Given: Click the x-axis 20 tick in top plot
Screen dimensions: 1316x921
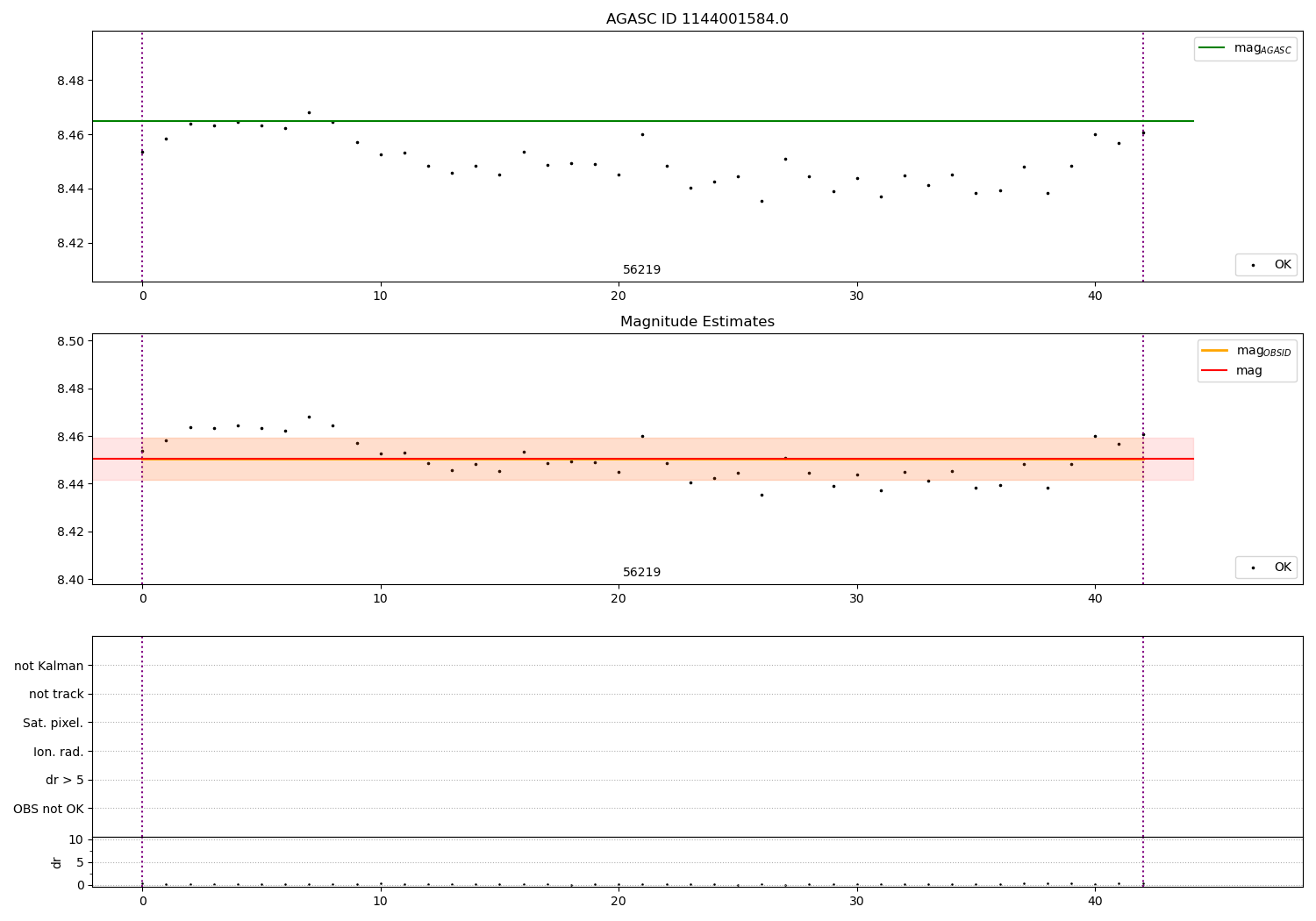Looking at the screenshot, I should (x=619, y=296).
